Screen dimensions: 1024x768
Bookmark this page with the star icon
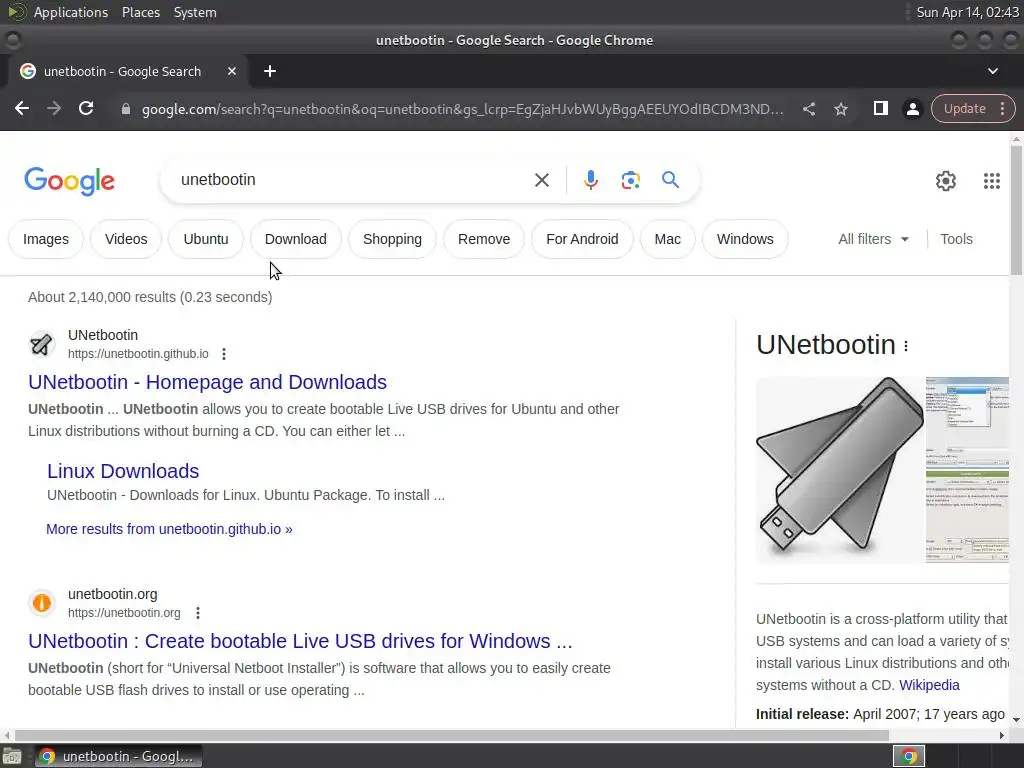click(841, 109)
